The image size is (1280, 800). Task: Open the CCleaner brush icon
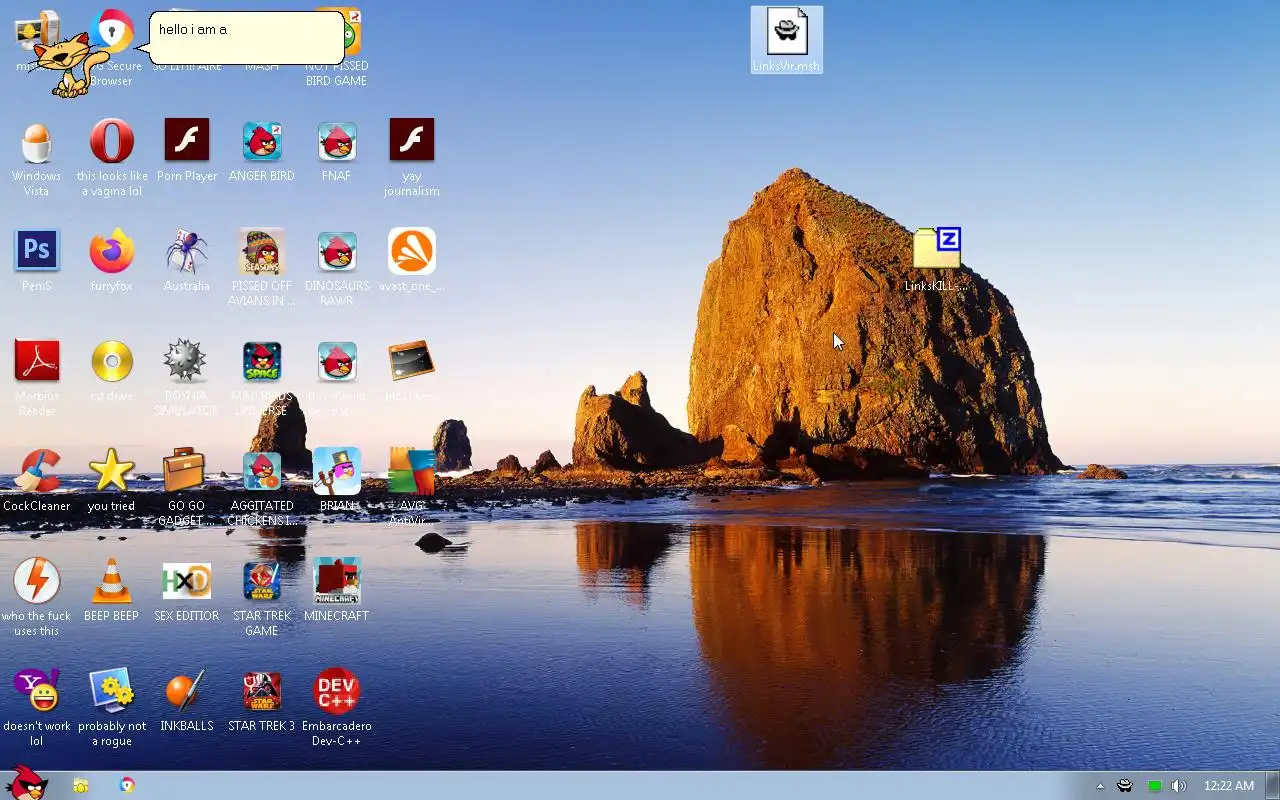(x=37, y=471)
